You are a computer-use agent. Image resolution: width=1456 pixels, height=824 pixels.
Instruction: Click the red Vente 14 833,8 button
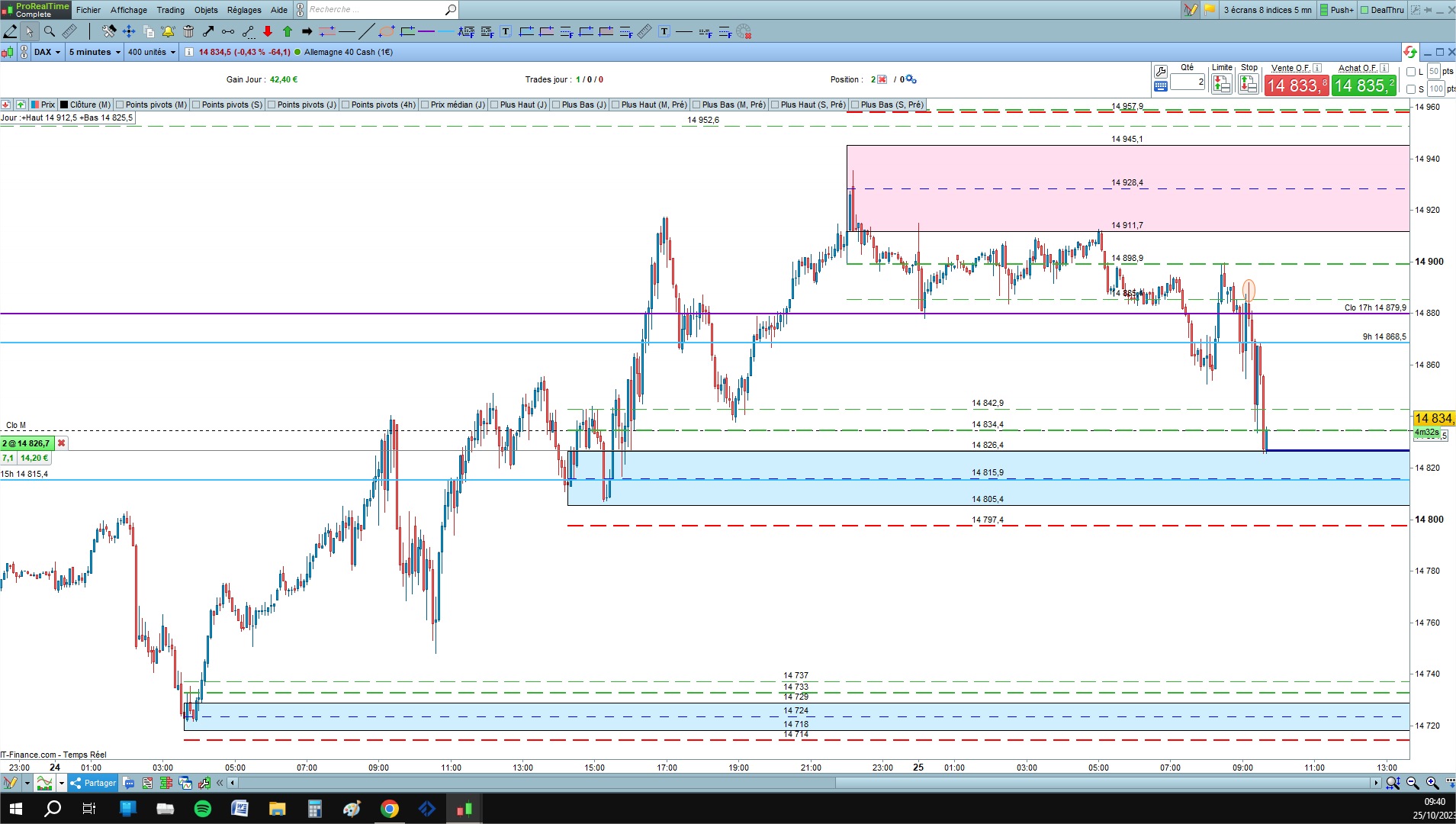(1296, 85)
